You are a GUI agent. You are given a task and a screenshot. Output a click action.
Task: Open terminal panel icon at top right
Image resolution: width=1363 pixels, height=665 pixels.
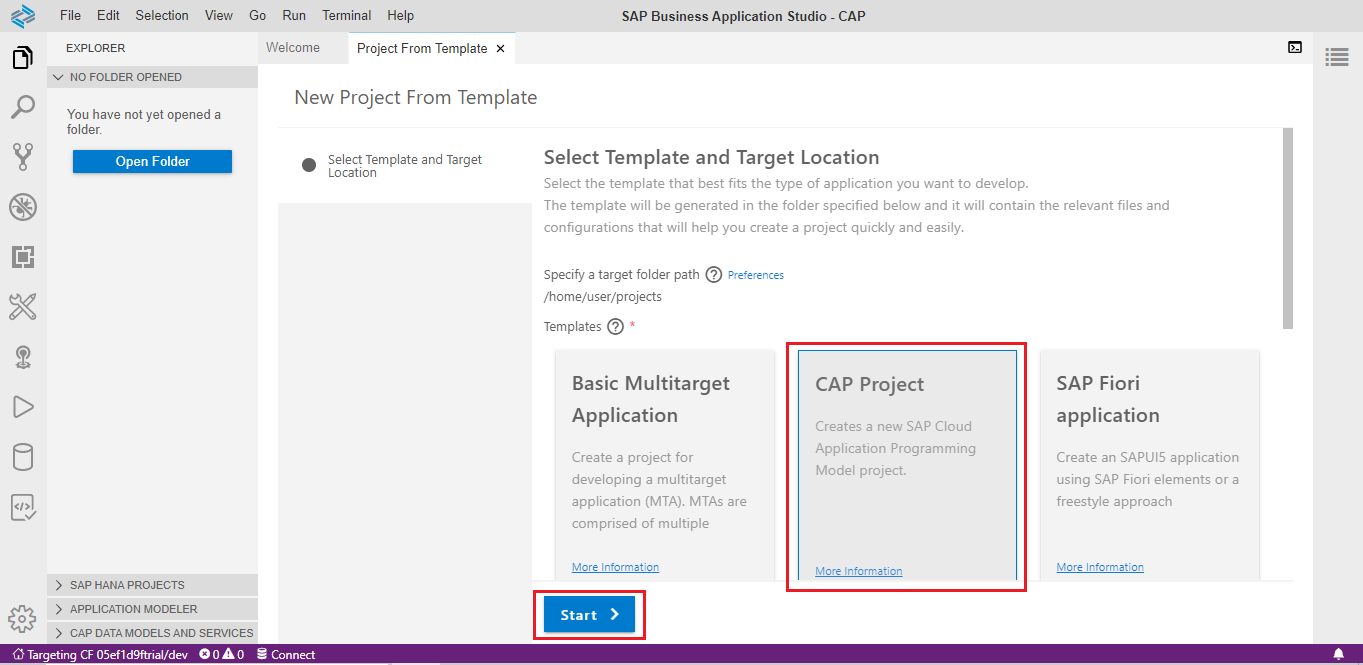click(1294, 47)
